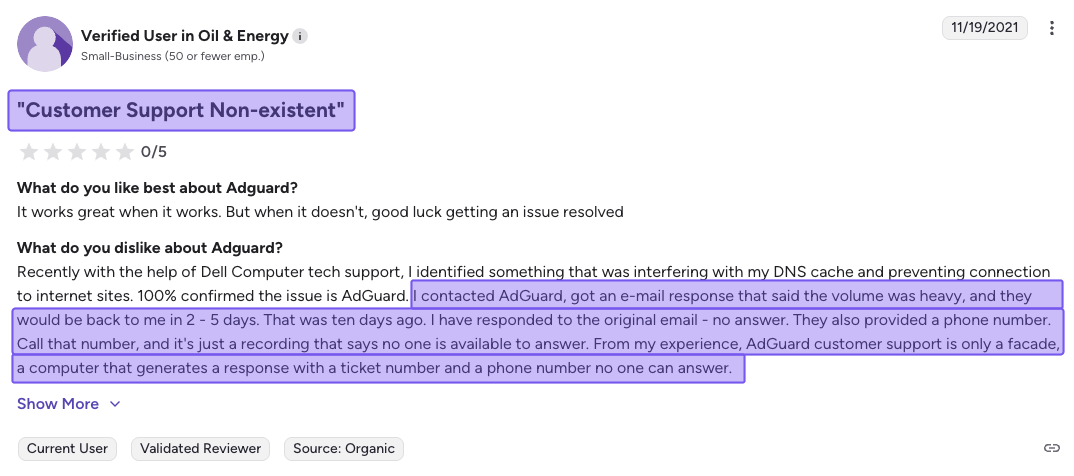Click the Verified User in Oil & Energy name
Image resolution: width=1074 pixels, height=476 pixels.
pos(184,36)
